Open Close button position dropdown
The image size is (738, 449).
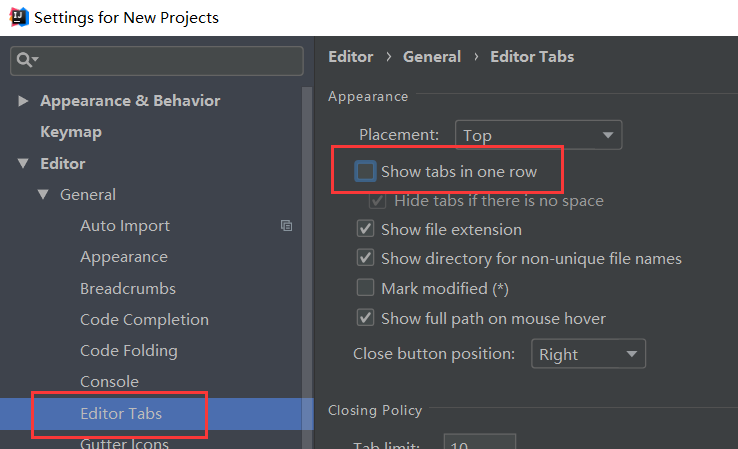tap(587, 354)
